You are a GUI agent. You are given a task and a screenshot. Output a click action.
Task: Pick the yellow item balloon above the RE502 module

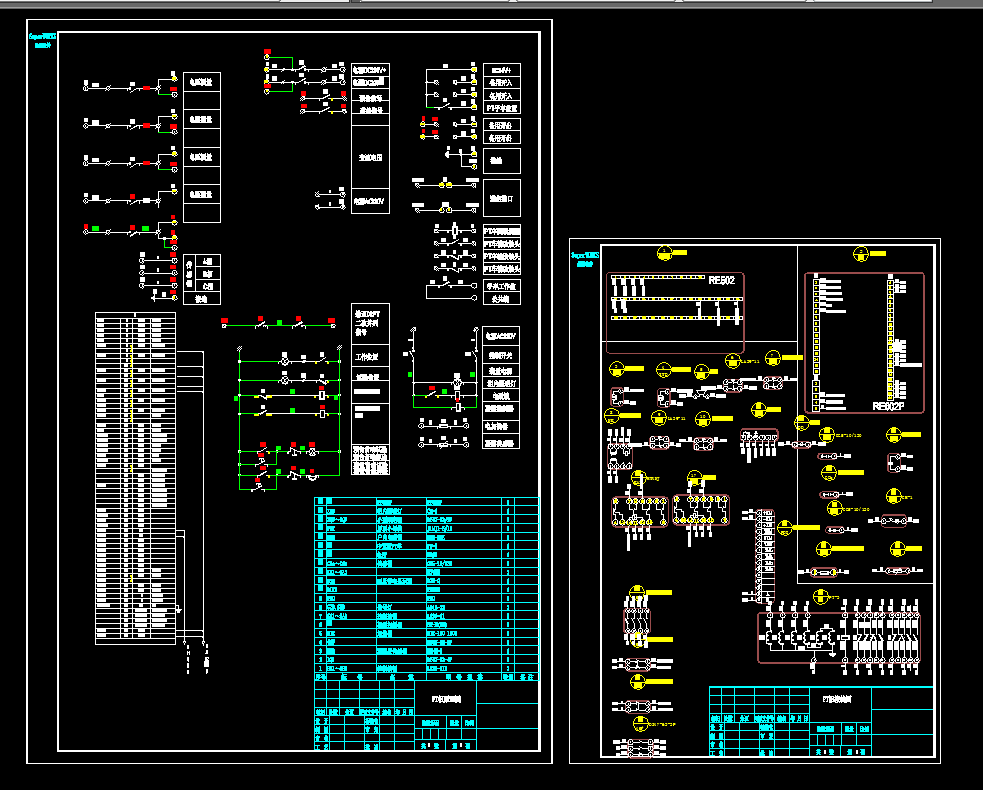click(665, 253)
